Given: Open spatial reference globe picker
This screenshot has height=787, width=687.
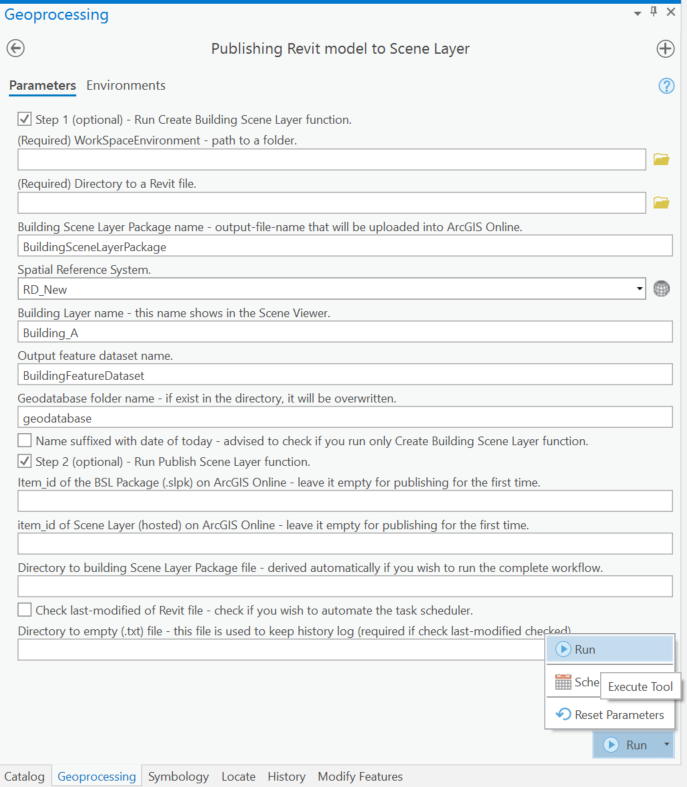Looking at the screenshot, I should point(661,289).
